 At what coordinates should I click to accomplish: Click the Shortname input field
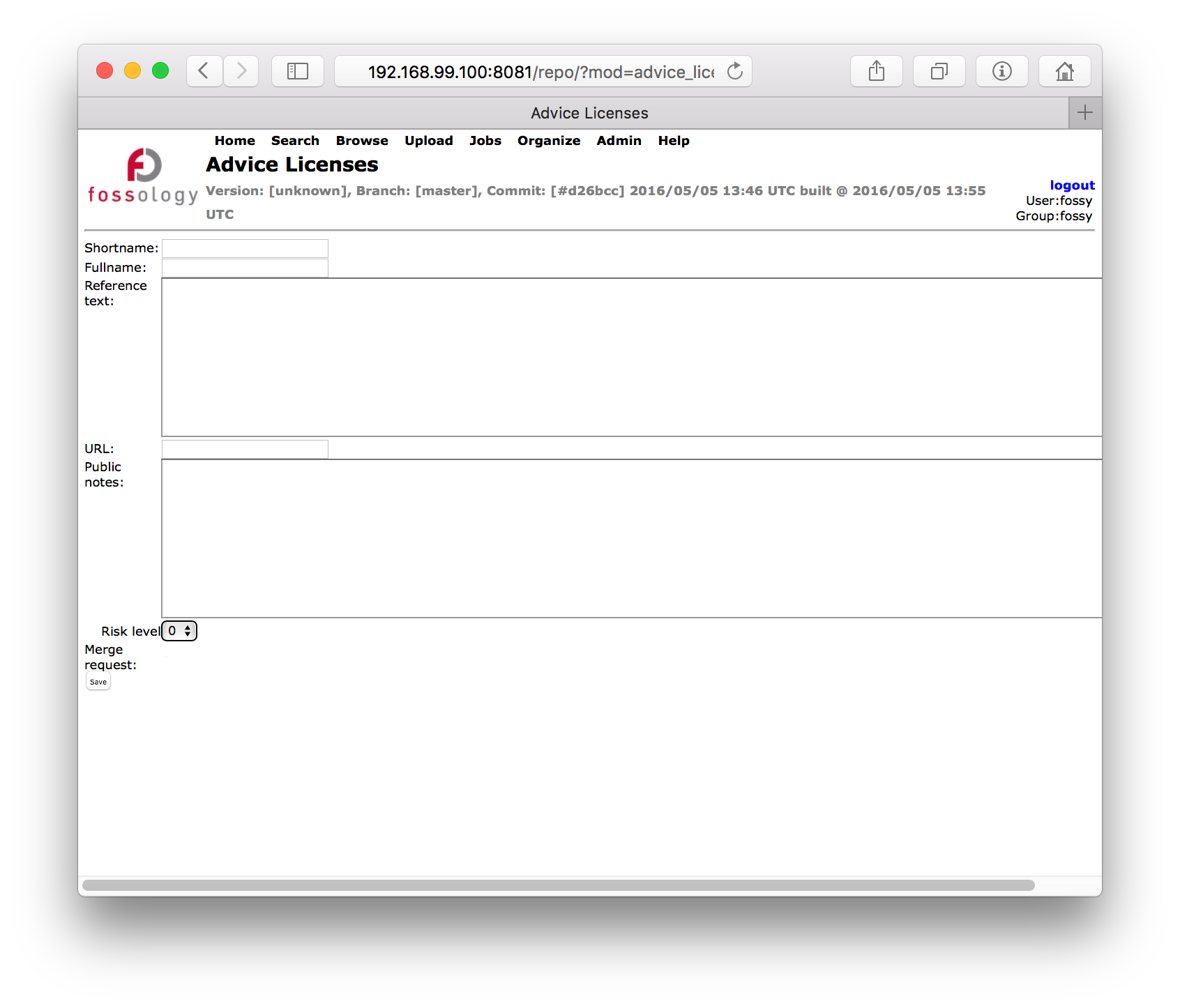[x=245, y=249]
